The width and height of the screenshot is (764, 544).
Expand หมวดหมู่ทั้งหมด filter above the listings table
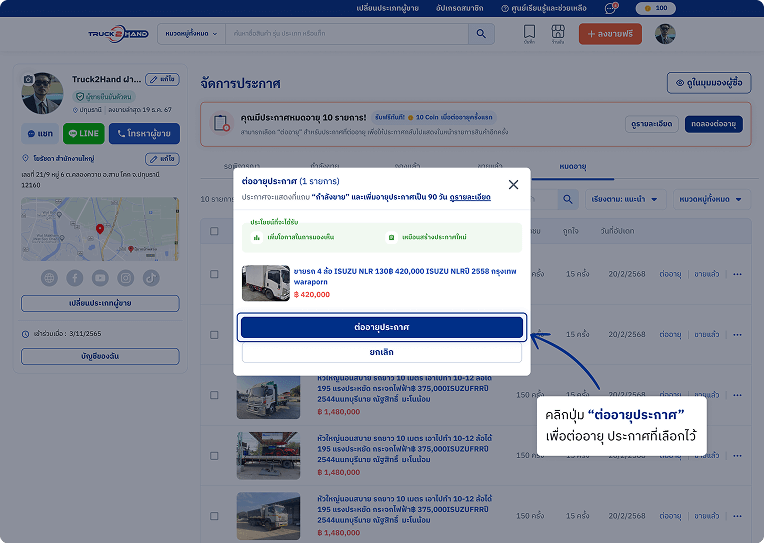pyautogui.click(x=715, y=199)
